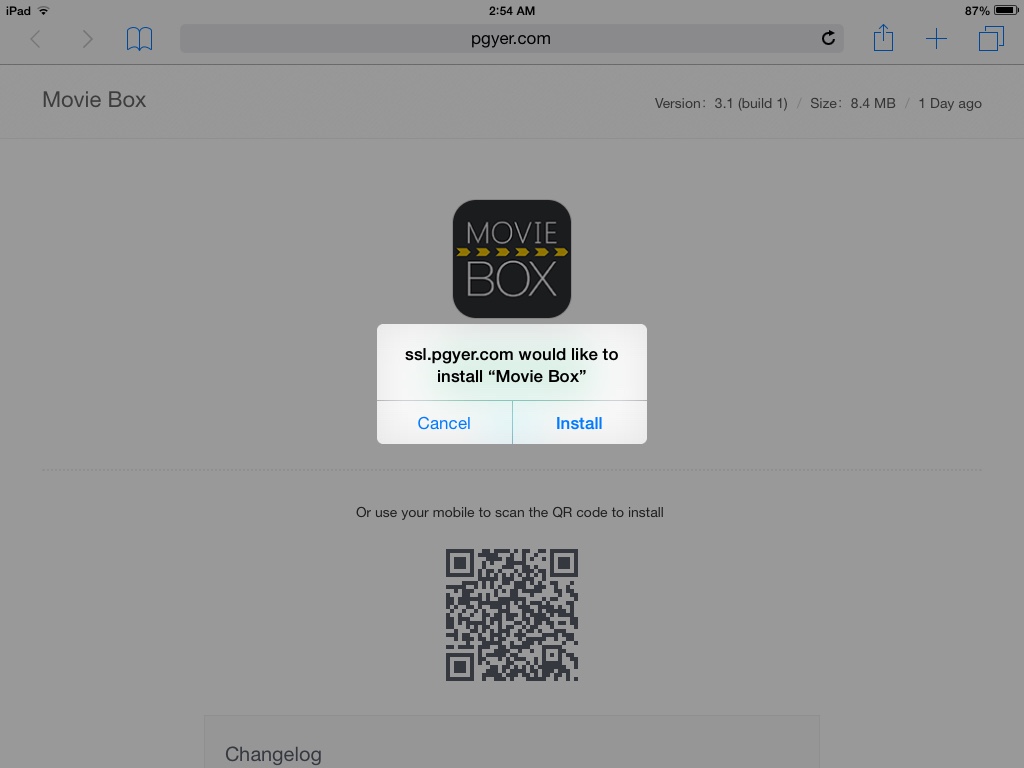This screenshot has height=768, width=1024.
Task: Tap the Safari back arrow
Action: tap(35, 39)
